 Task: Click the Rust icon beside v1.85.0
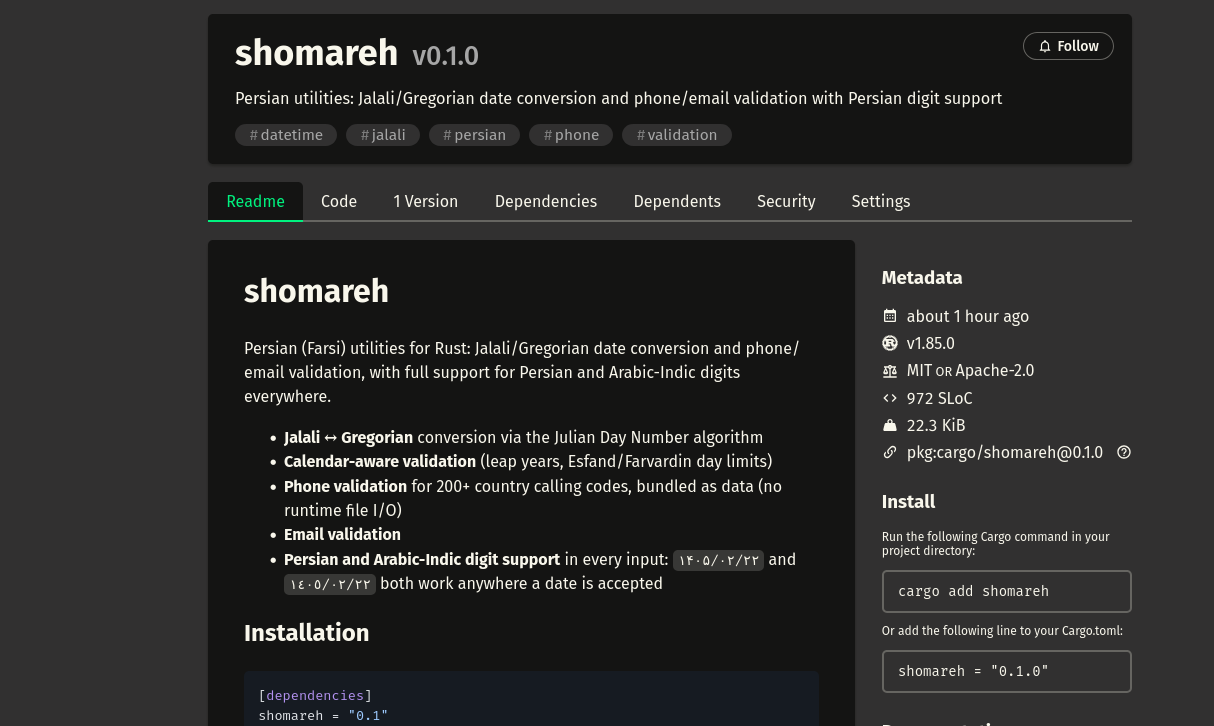point(890,343)
